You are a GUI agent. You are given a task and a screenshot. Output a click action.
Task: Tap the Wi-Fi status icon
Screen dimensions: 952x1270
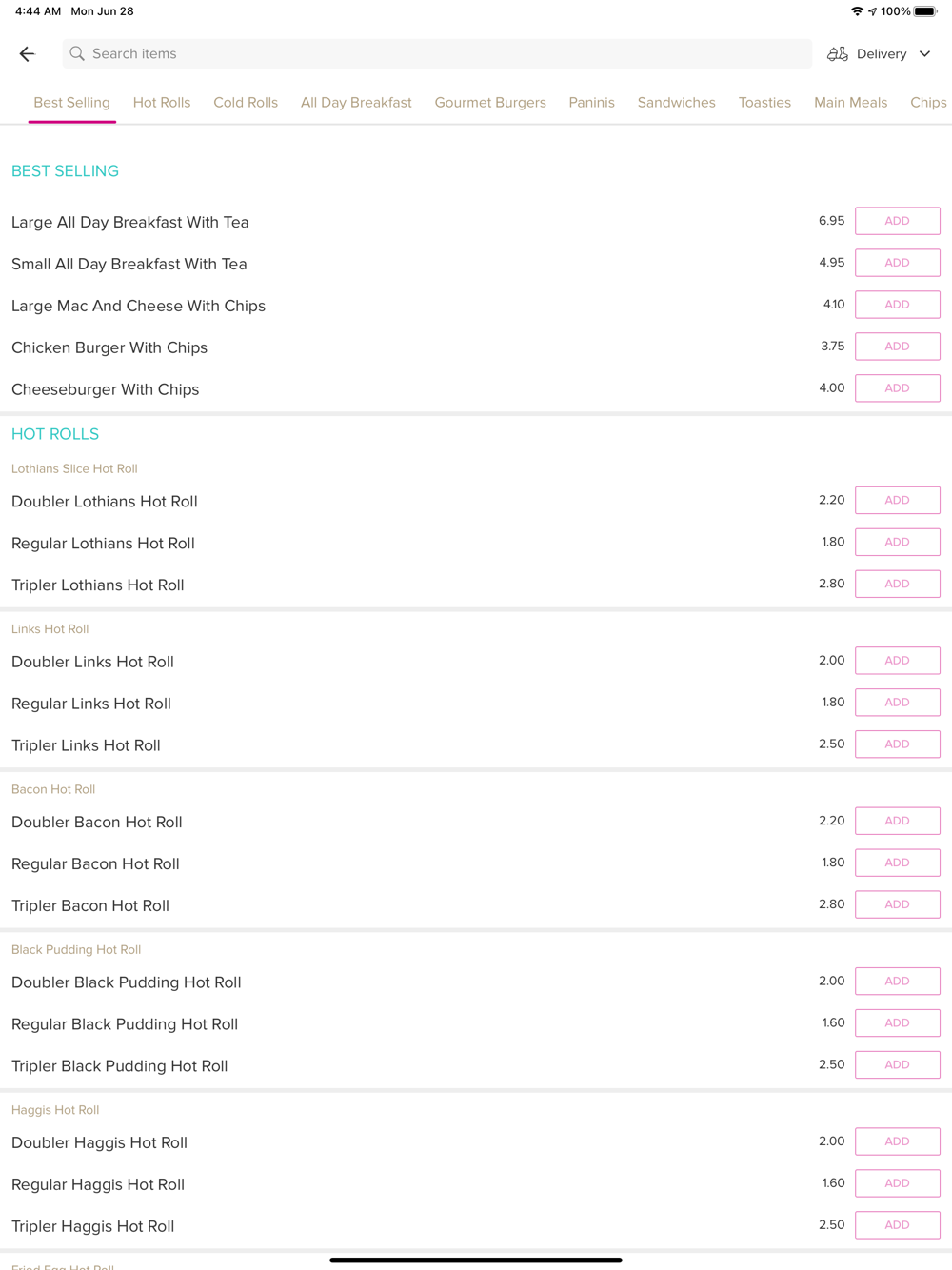click(857, 11)
